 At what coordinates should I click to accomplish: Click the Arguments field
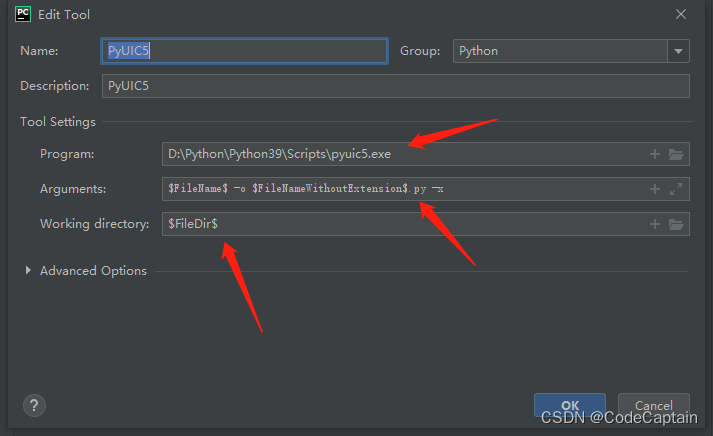[x=426, y=189]
